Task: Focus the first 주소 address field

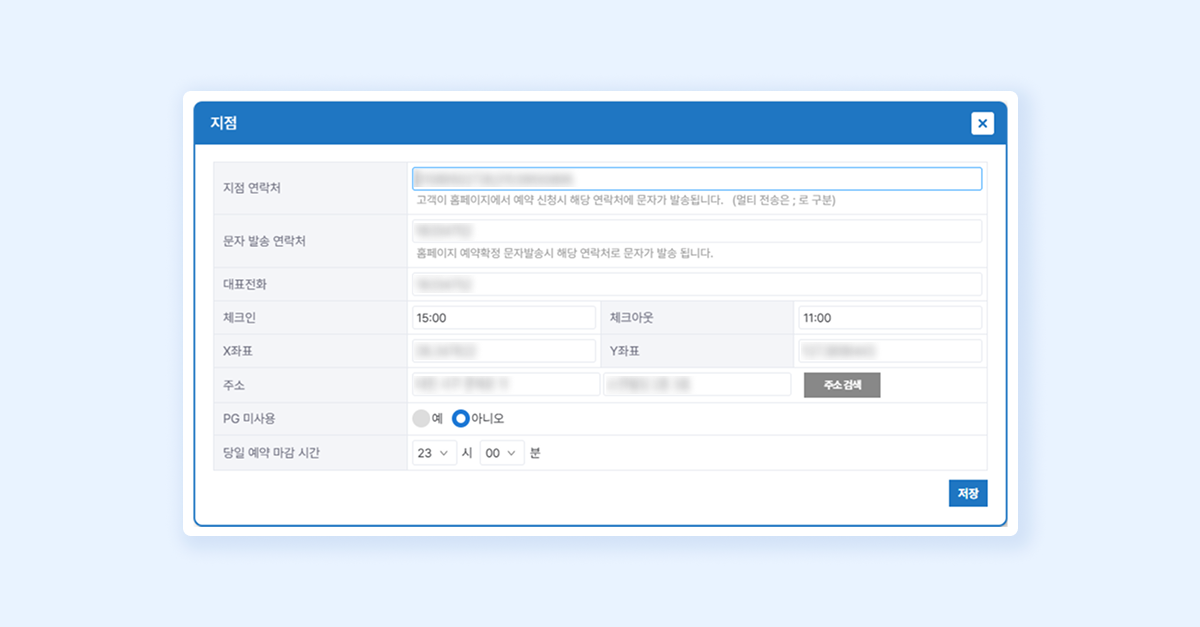Action: point(506,384)
